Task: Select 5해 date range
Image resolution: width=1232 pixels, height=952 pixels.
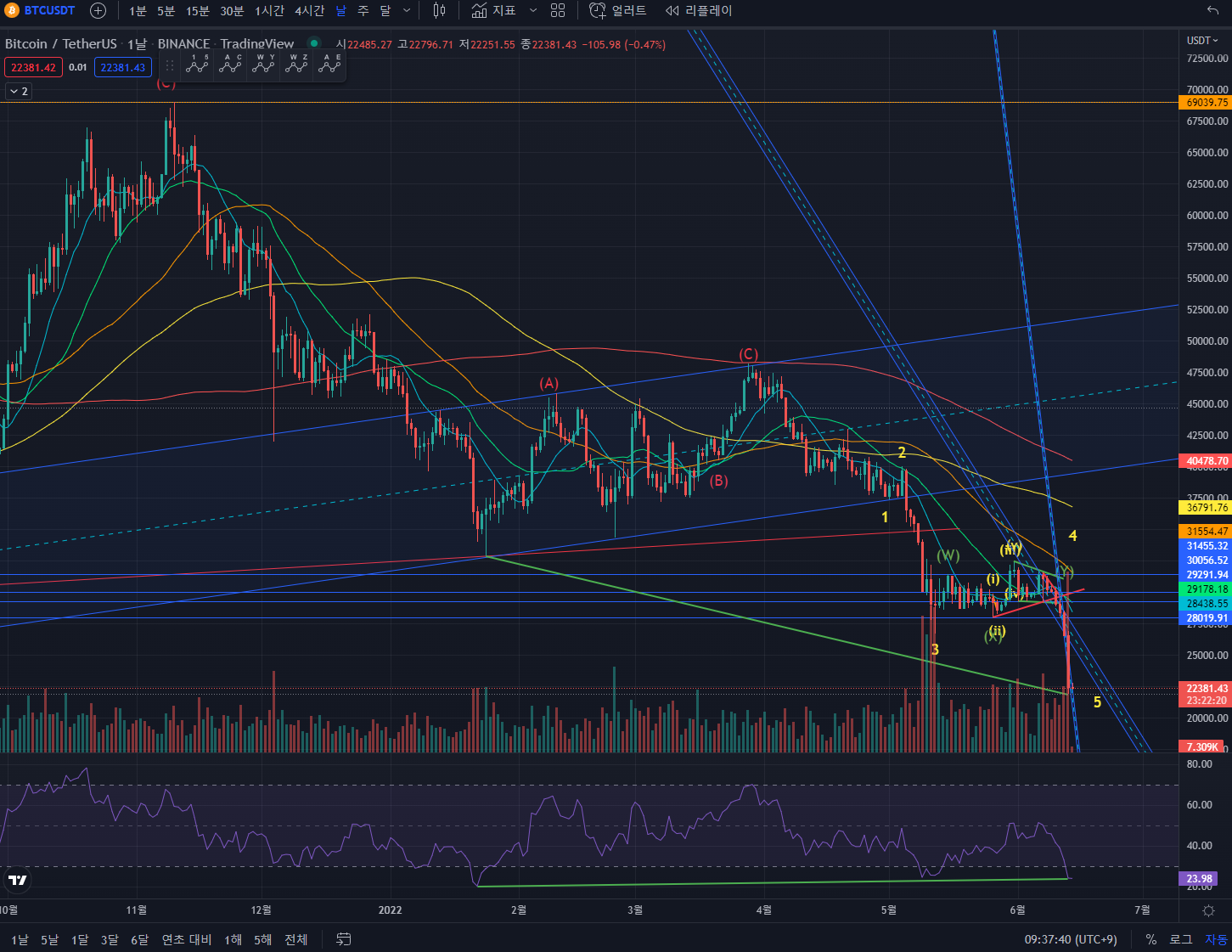Action: [x=262, y=939]
